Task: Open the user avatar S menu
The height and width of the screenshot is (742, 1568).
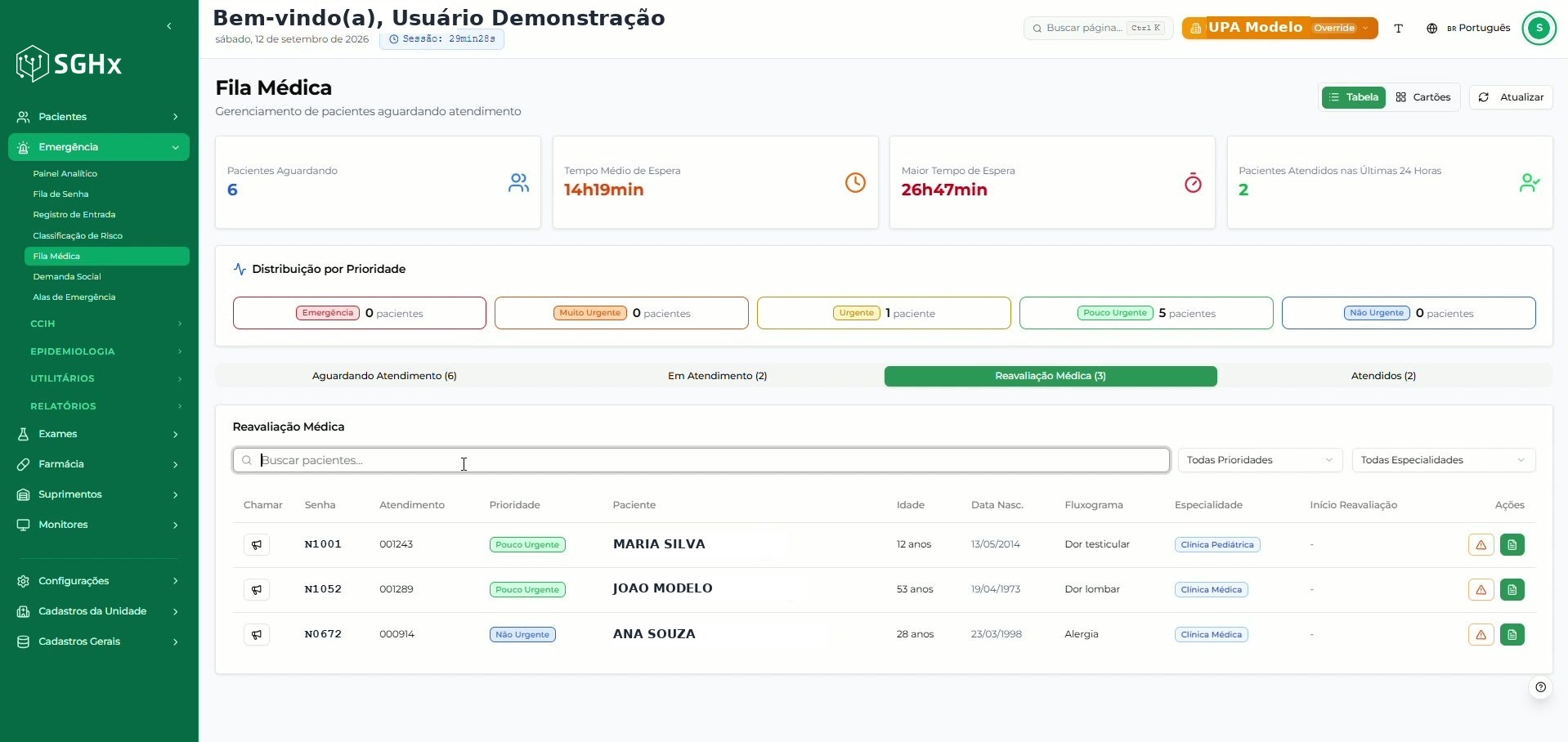Action: point(1539,28)
